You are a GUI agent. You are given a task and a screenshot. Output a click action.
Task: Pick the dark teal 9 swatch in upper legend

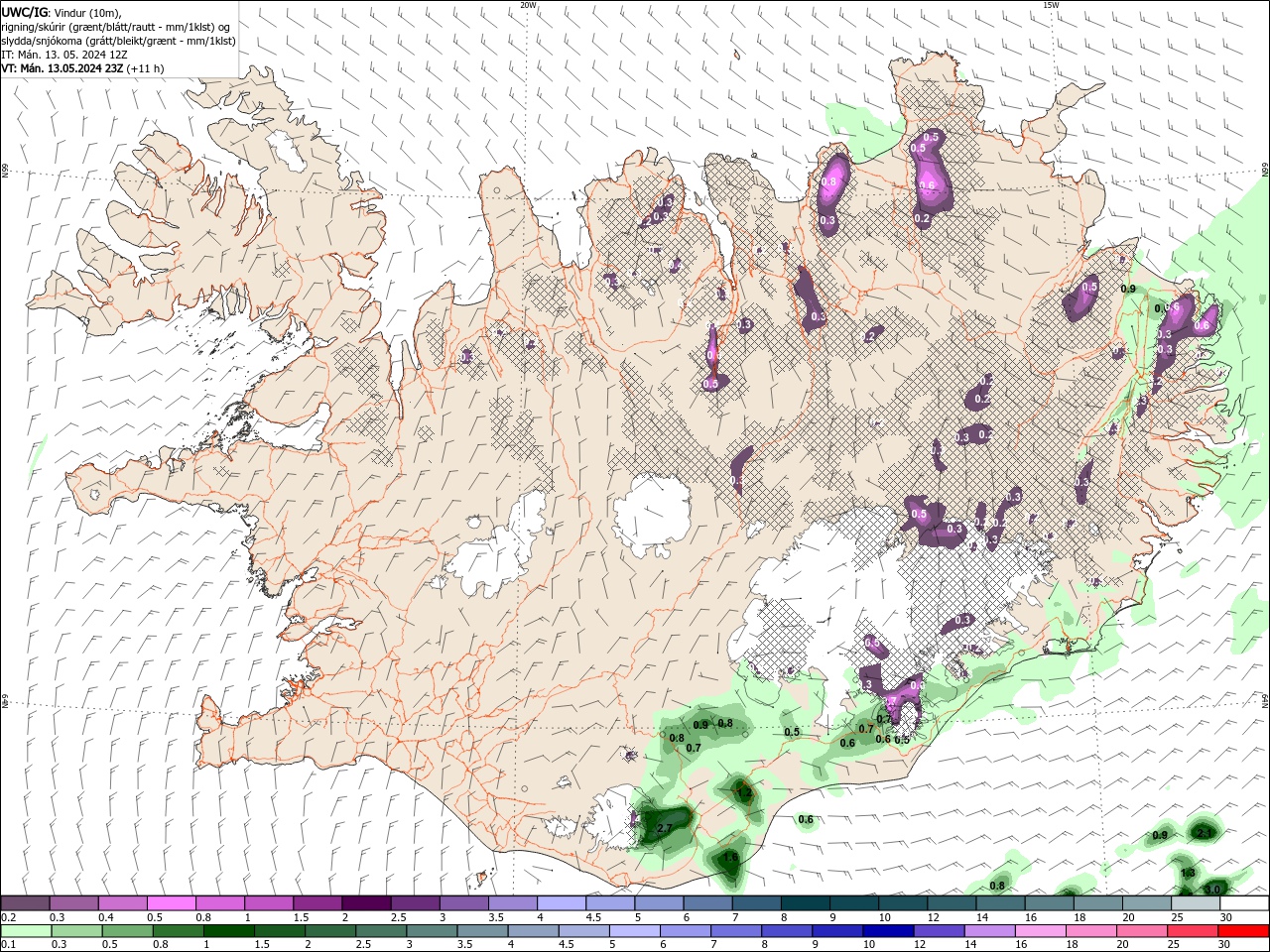pyautogui.click(x=853, y=903)
